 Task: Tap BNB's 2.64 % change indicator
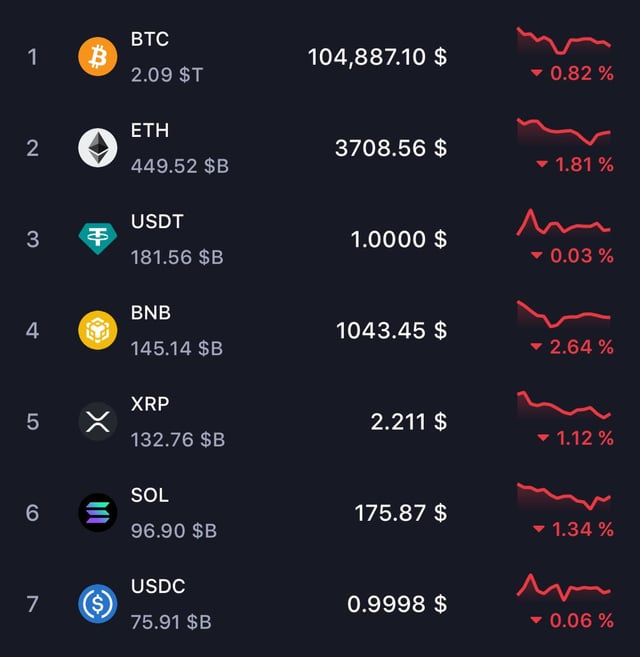(572, 347)
